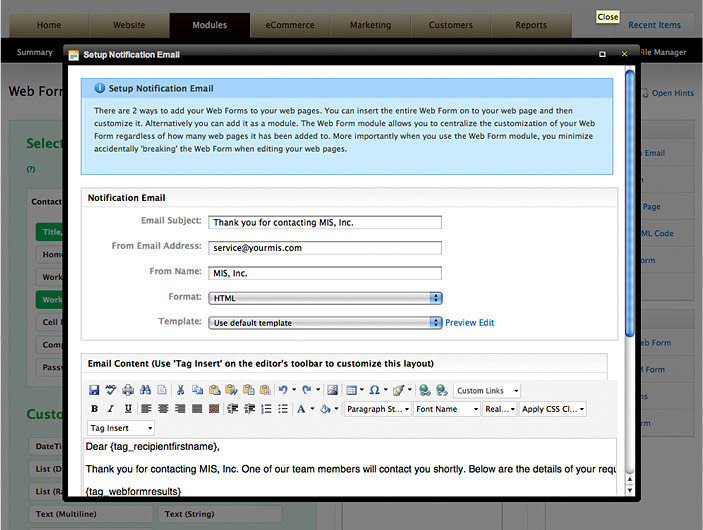The height and width of the screenshot is (530, 703).
Task: Open the Image Manager icon
Action: 333,390
